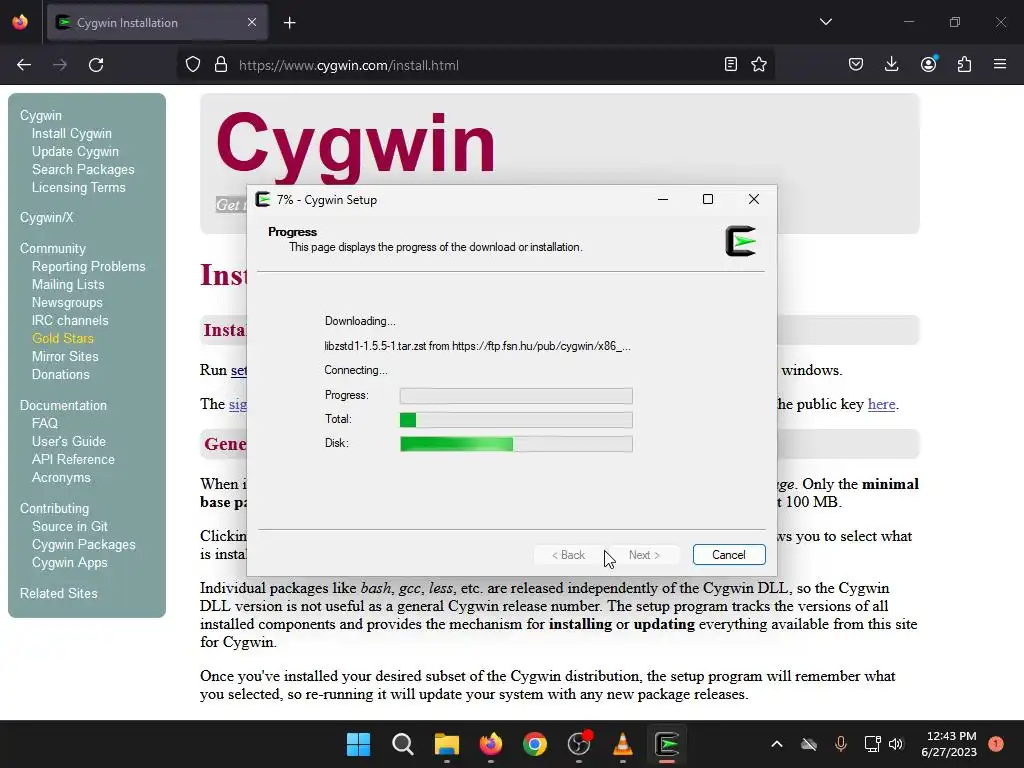Open the Firefox hamburger application menu
Screen dimensions: 1024x768
[1000, 64]
